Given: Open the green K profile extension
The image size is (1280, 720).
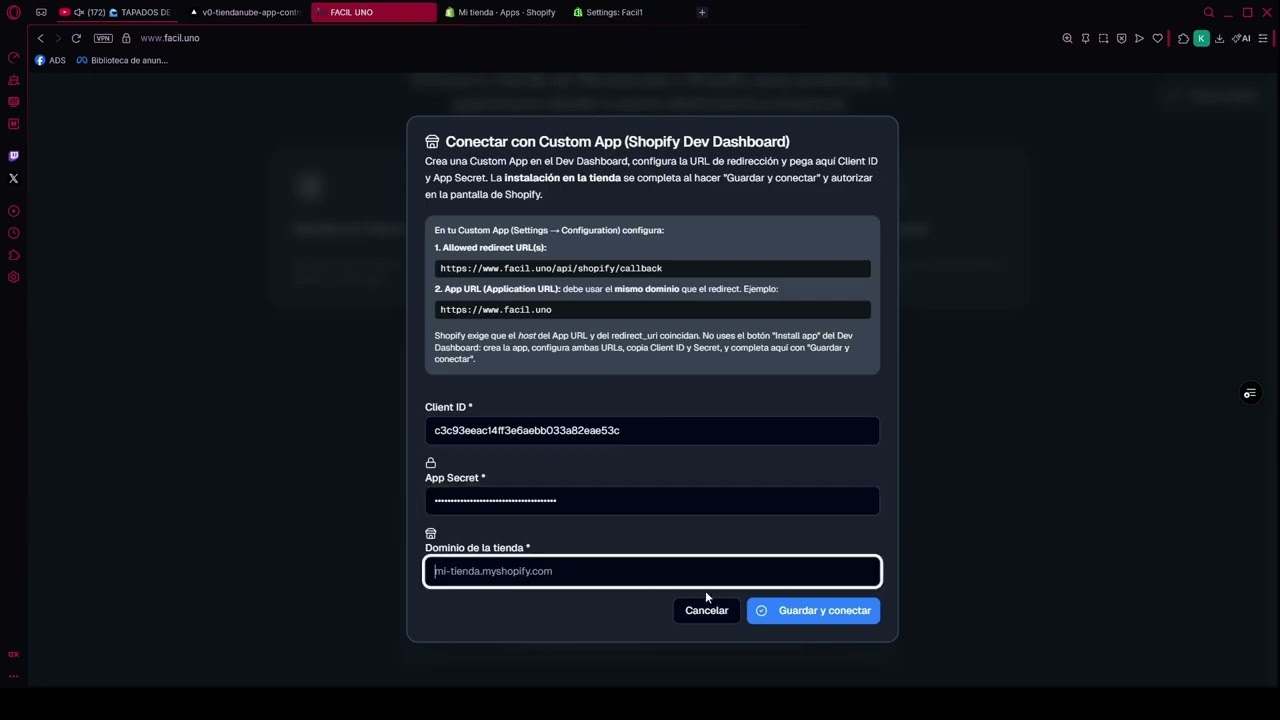Looking at the screenshot, I should point(1201,38).
